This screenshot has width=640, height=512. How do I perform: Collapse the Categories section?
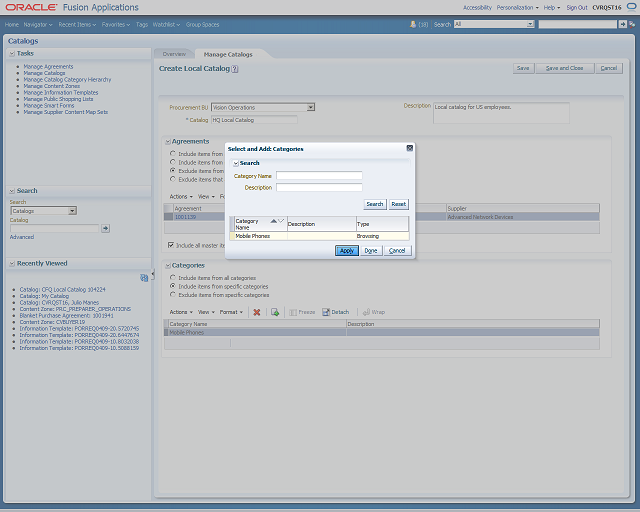tap(168, 266)
